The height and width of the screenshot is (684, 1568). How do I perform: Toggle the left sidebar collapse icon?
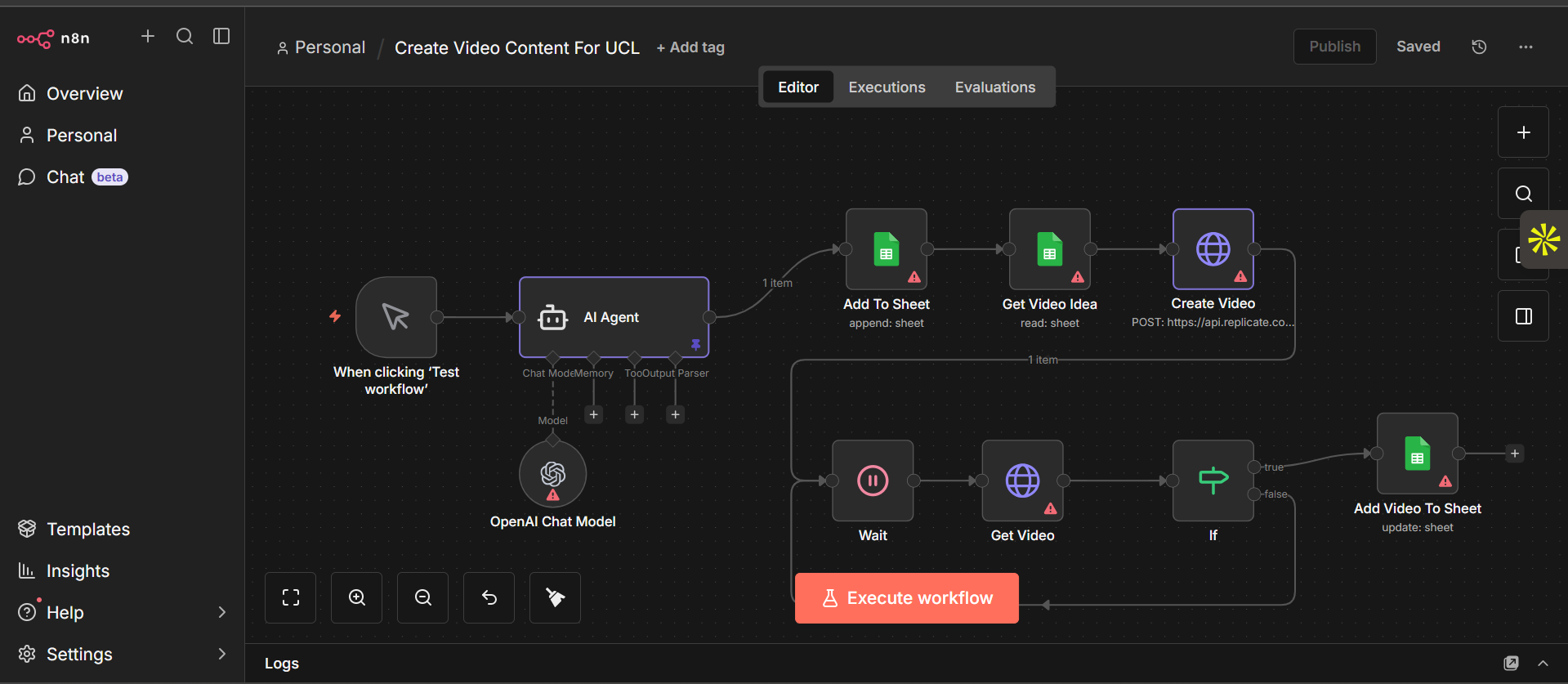[x=221, y=36]
